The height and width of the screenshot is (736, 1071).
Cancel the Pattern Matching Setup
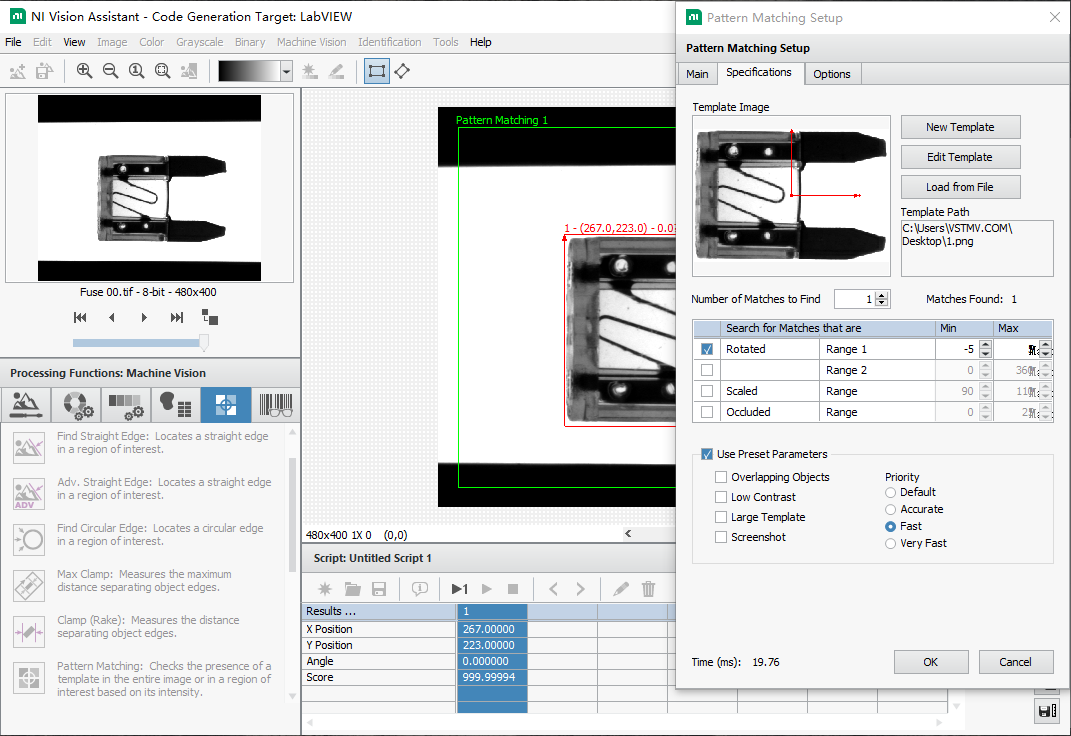pos(1016,662)
